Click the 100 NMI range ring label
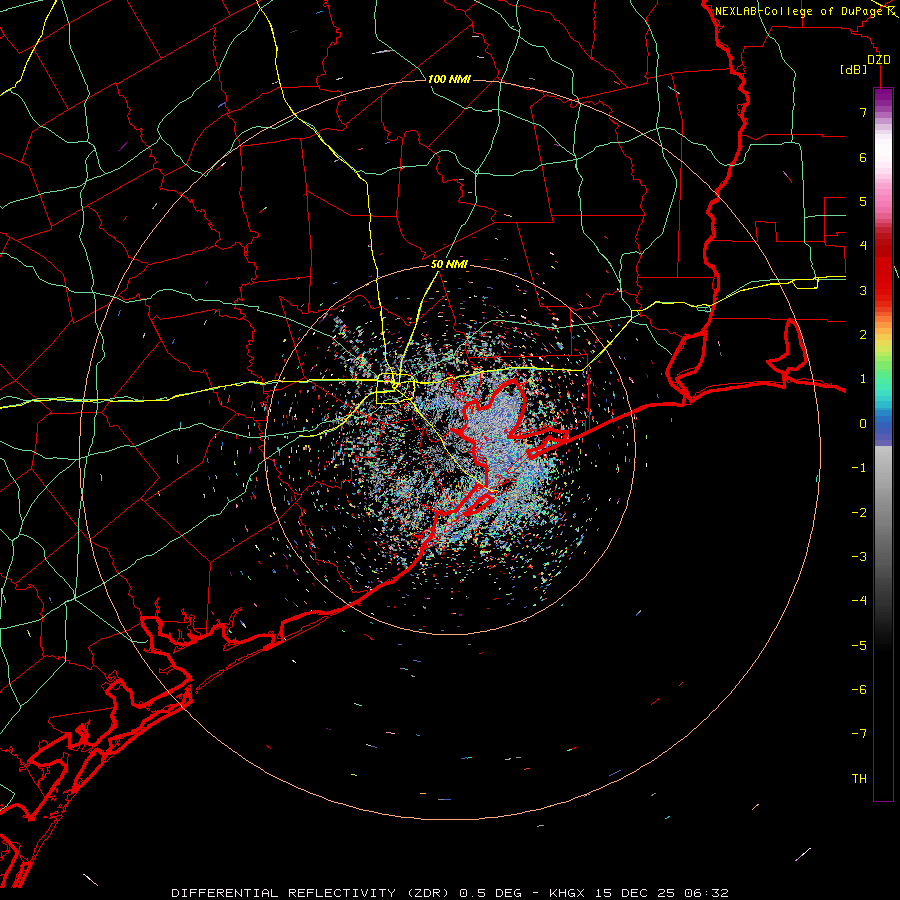 [x=449, y=79]
